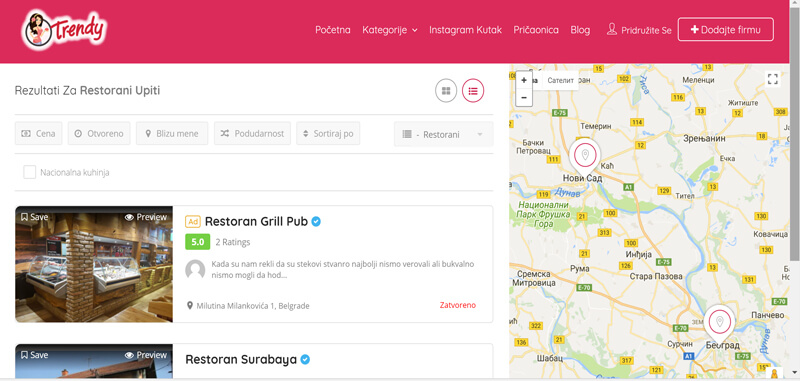Screen dimensions: 800x381
Task: Click the Панчево label on map
Action: tap(767, 315)
